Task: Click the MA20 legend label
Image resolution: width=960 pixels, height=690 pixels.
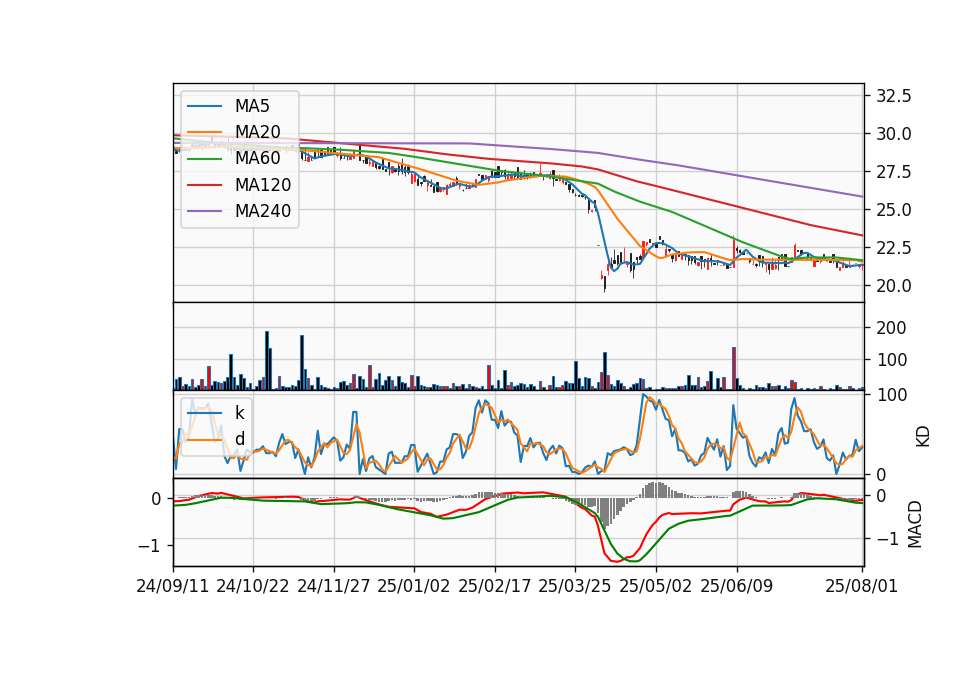Action: pos(257,132)
